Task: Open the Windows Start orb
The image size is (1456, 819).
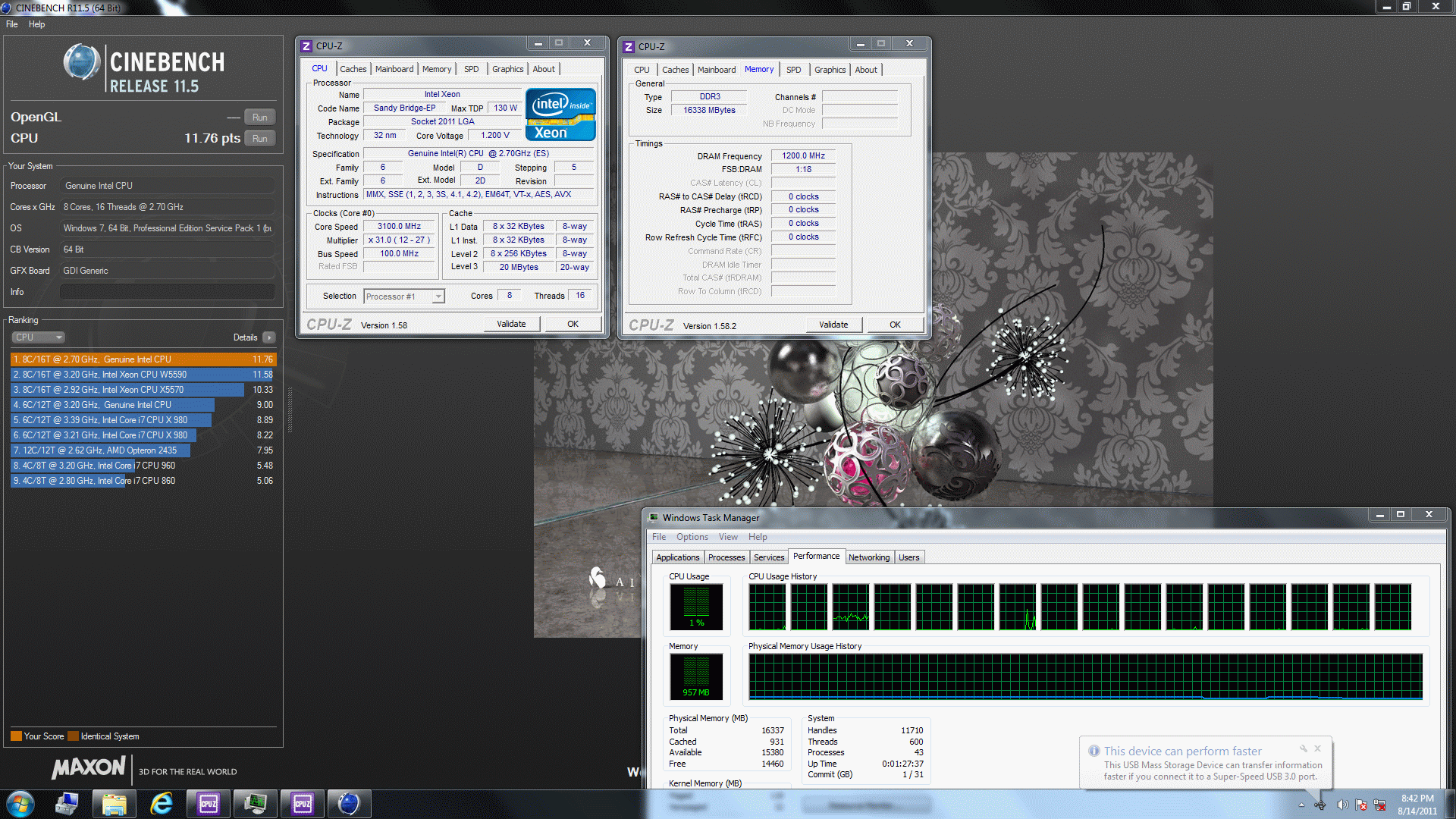Action: [x=20, y=804]
